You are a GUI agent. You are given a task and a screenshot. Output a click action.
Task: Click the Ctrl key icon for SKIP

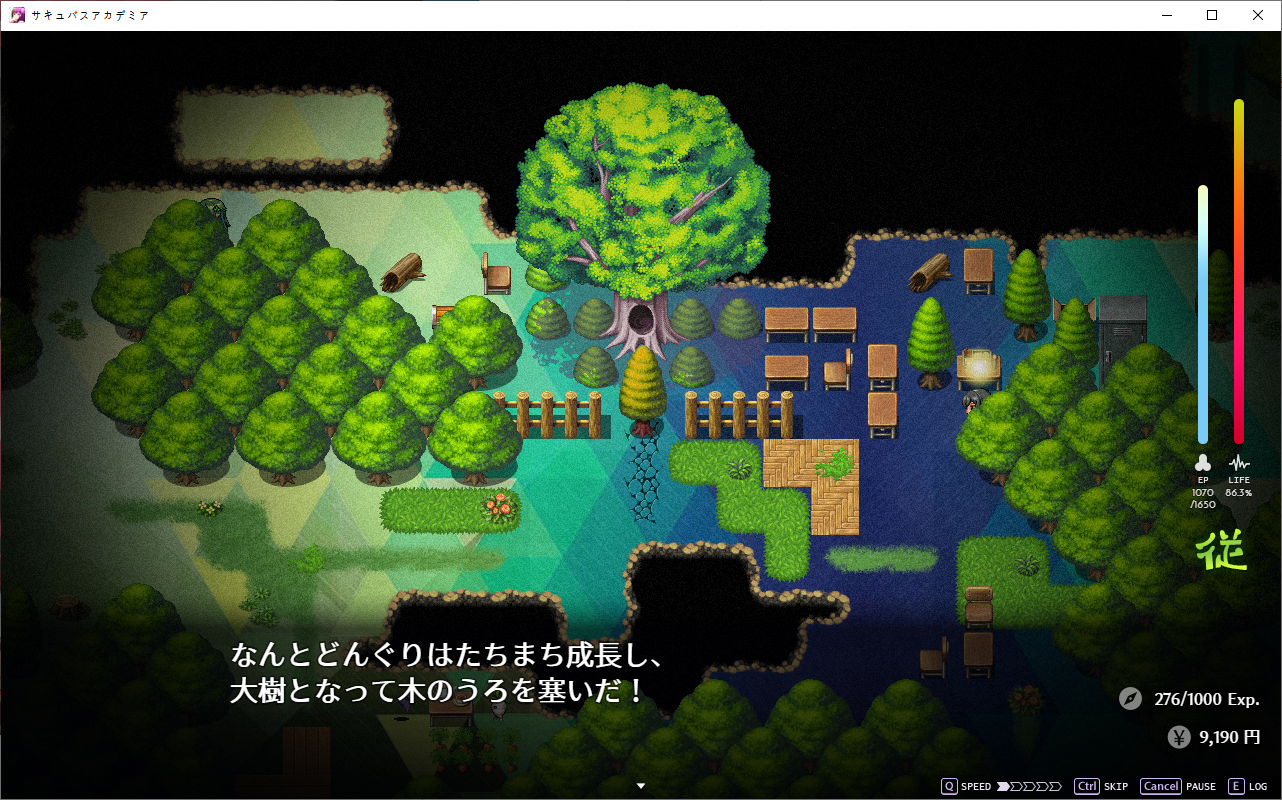pos(1087,786)
